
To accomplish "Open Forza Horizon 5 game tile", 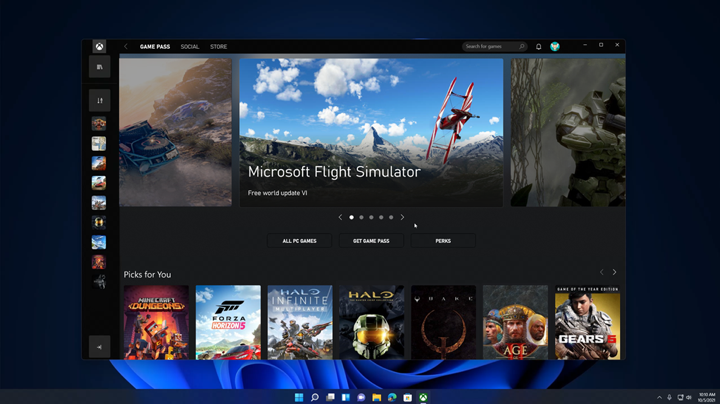I will tap(228, 322).
